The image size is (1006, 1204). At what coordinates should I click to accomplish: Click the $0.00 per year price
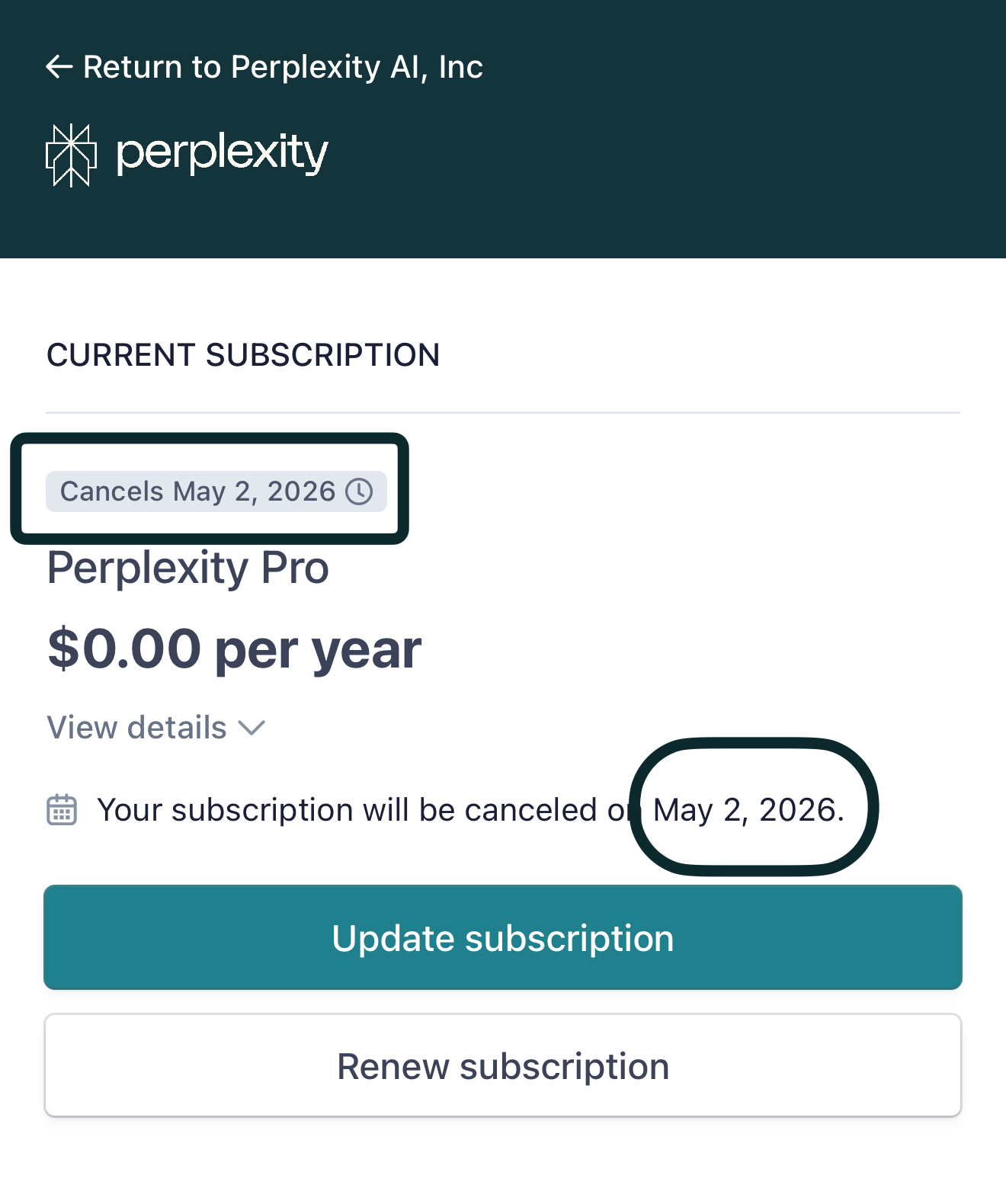point(234,649)
